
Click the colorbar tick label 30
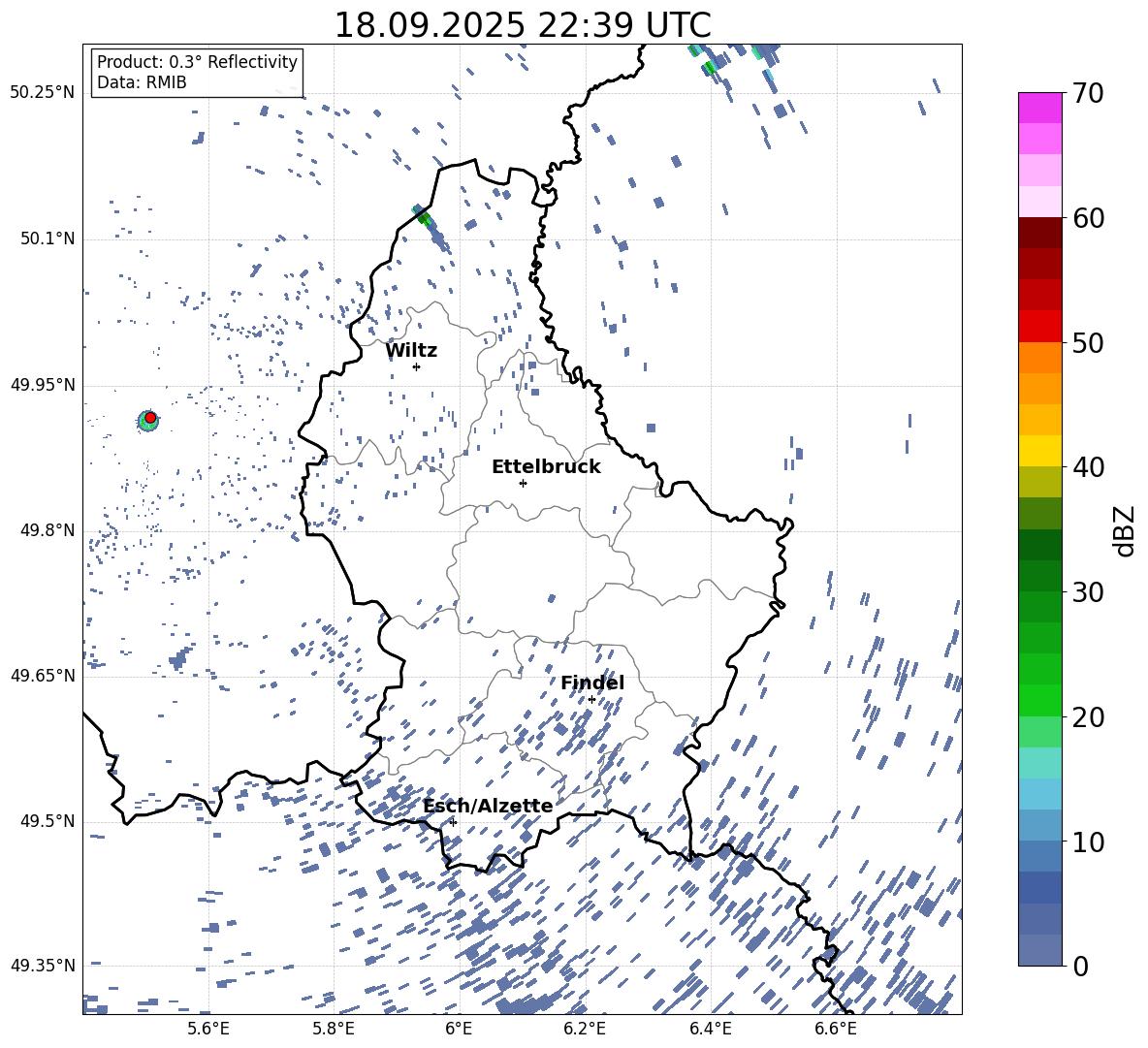tap(1088, 592)
